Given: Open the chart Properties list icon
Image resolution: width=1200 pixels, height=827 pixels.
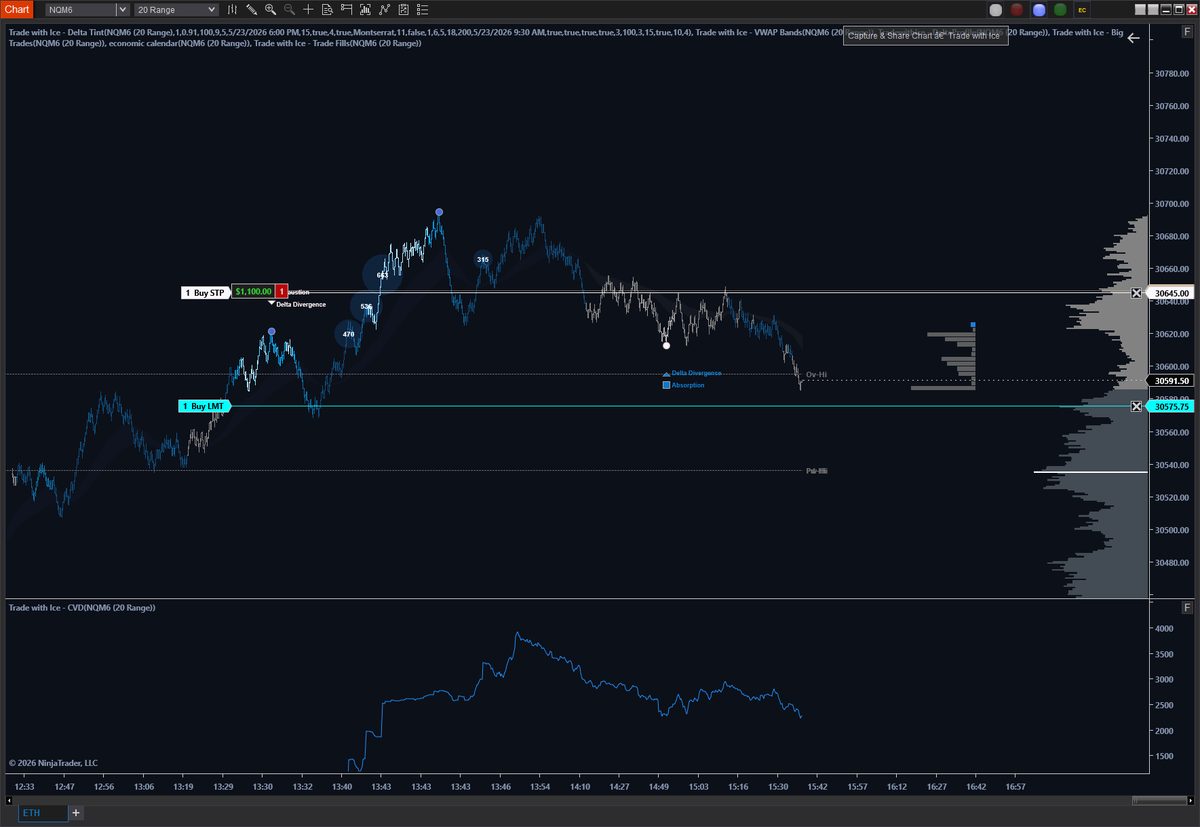Looking at the screenshot, I should pos(424,9).
